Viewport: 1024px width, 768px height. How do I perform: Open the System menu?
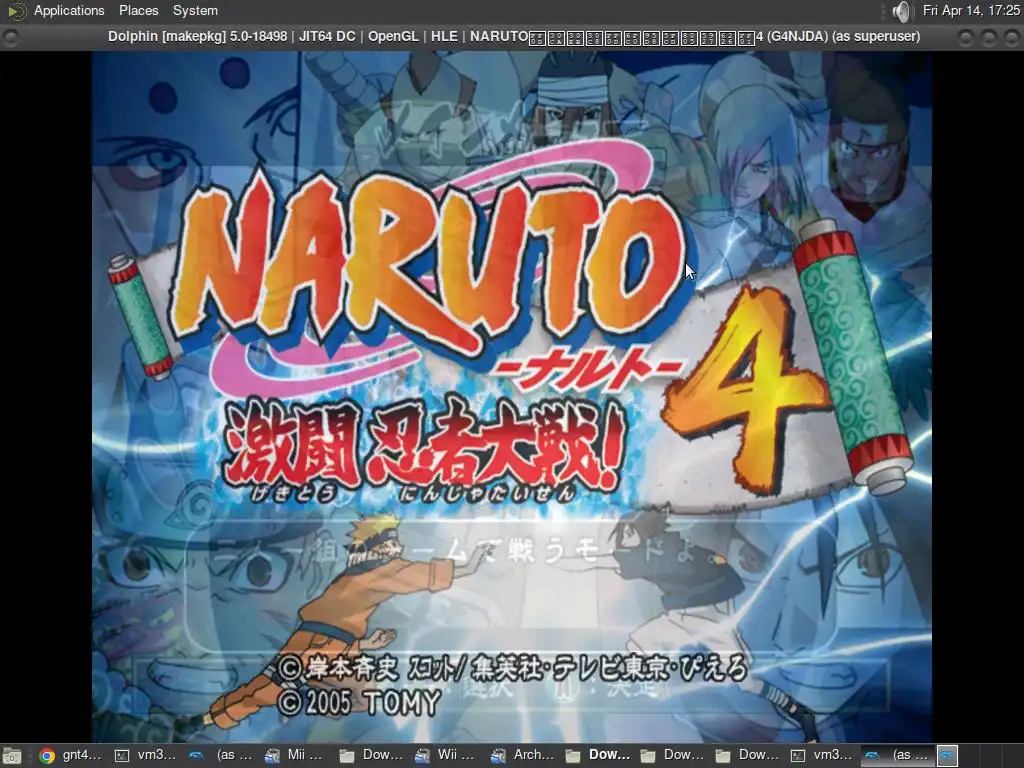[195, 10]
